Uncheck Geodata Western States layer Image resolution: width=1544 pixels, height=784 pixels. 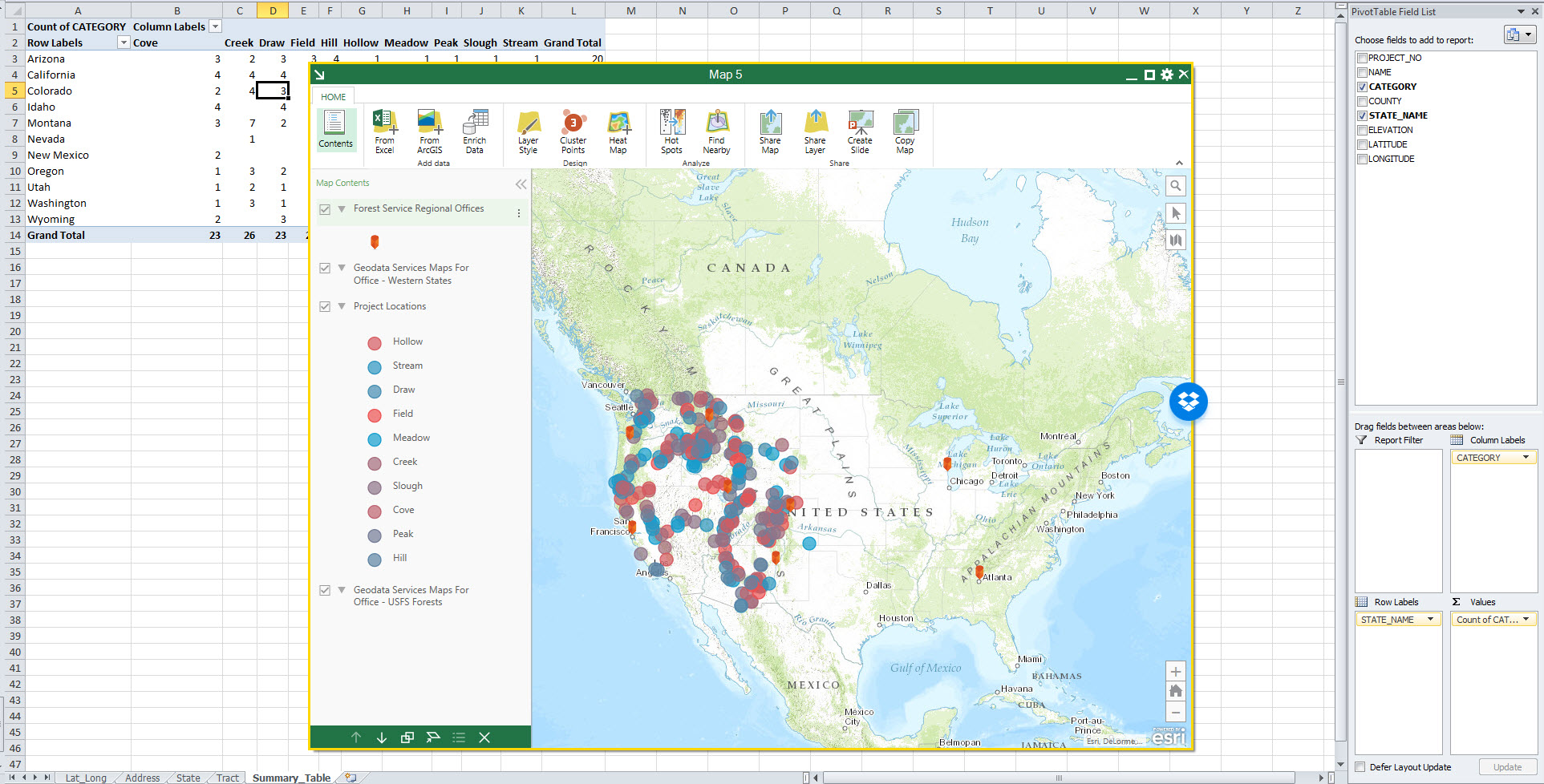(x=325, y=269)
